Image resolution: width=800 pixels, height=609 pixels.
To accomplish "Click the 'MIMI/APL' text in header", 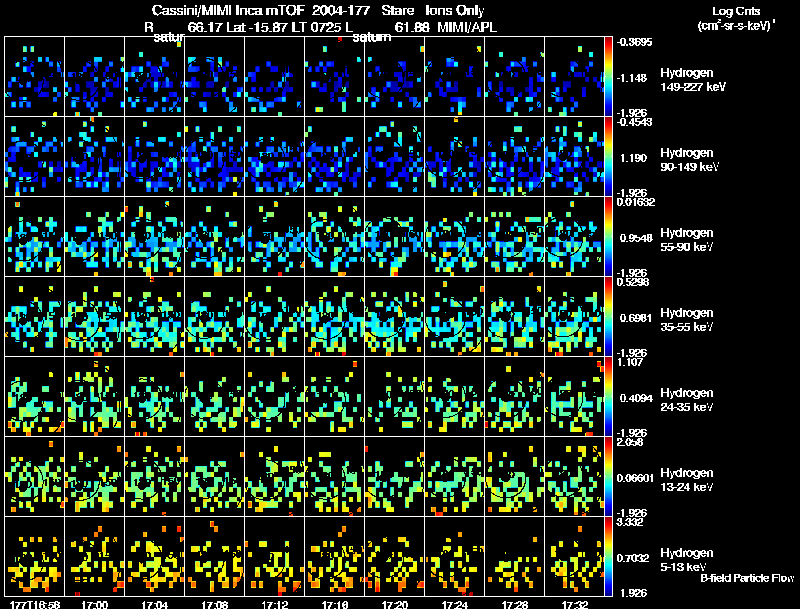I will click(x=467, y=27).
